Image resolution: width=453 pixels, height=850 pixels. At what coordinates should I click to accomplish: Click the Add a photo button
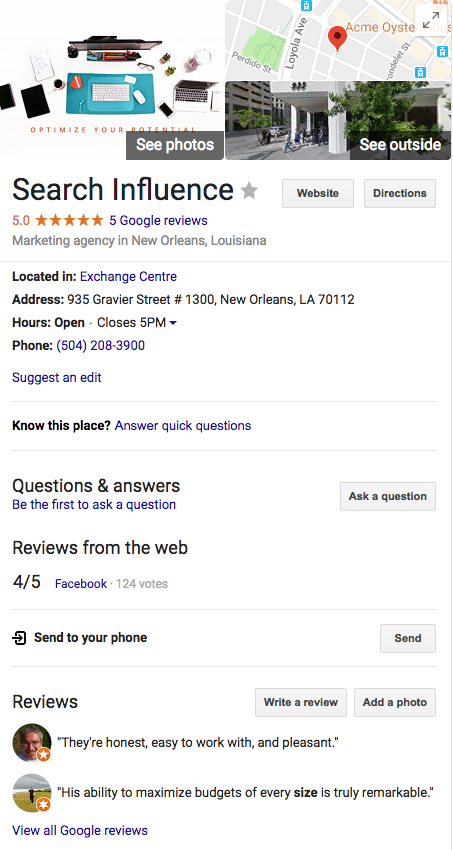[395, 703]
